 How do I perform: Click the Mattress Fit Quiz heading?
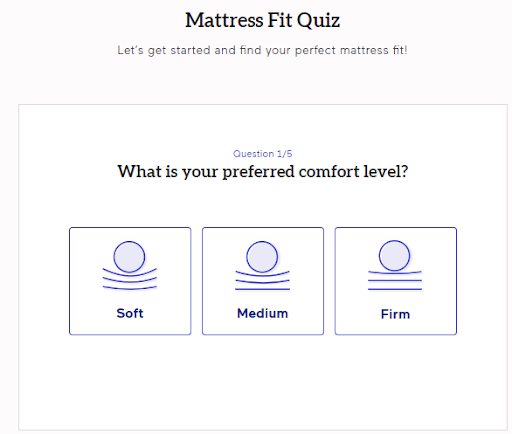pos(262,20)
